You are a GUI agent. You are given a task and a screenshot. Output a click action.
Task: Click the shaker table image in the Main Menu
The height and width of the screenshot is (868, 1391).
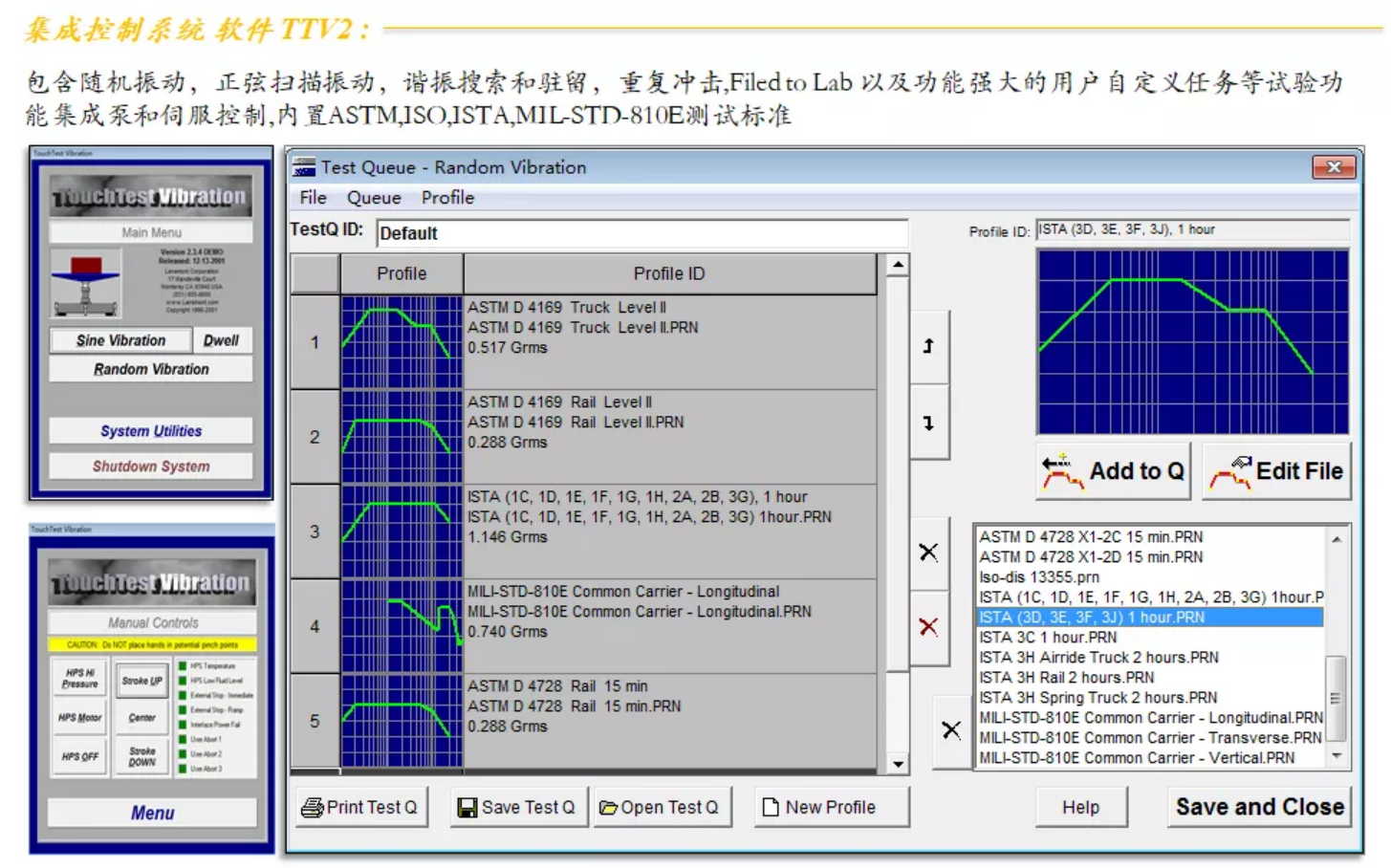[86, 284]
